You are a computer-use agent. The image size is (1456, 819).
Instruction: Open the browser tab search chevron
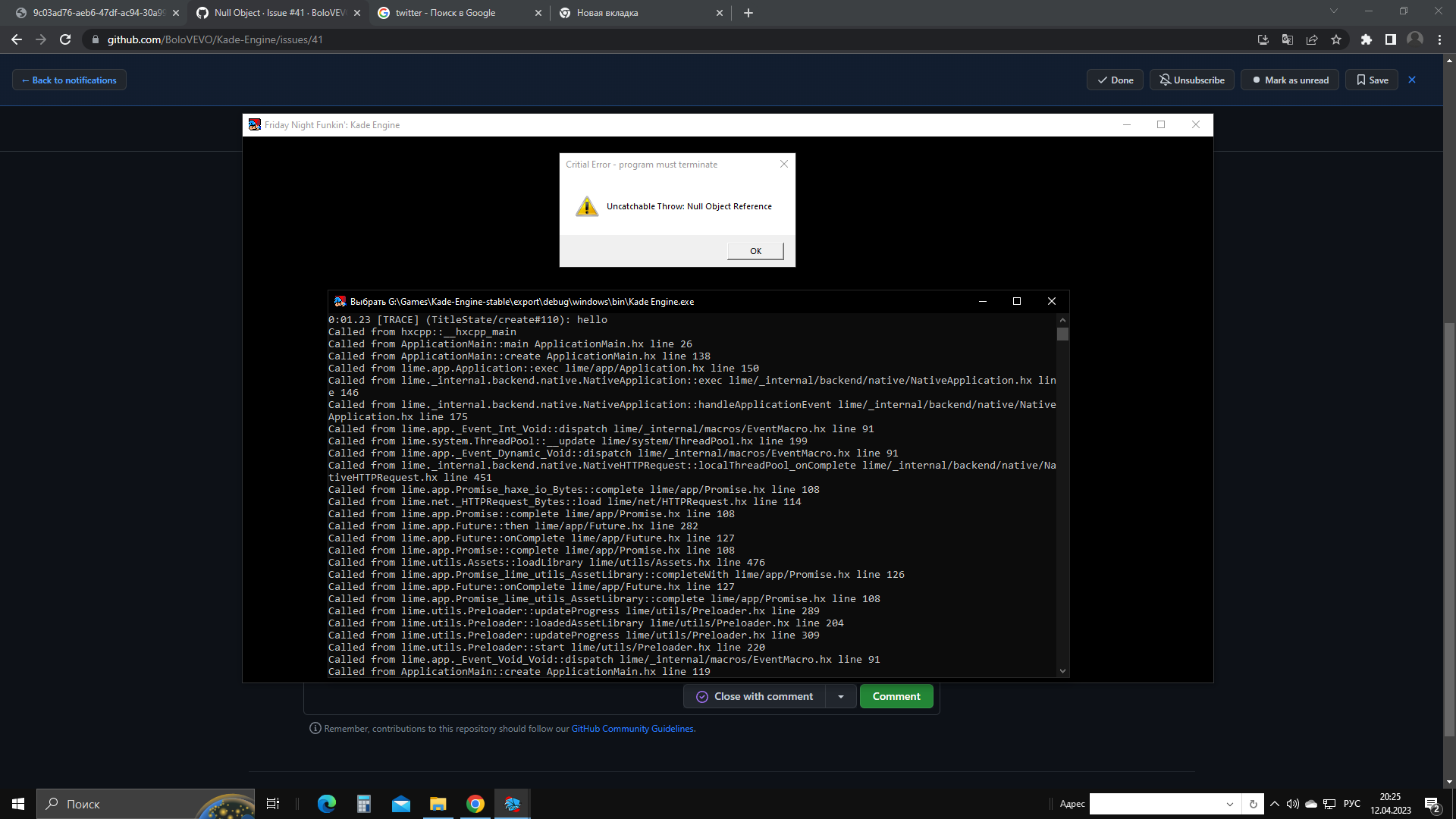(x=1333, y=12)
